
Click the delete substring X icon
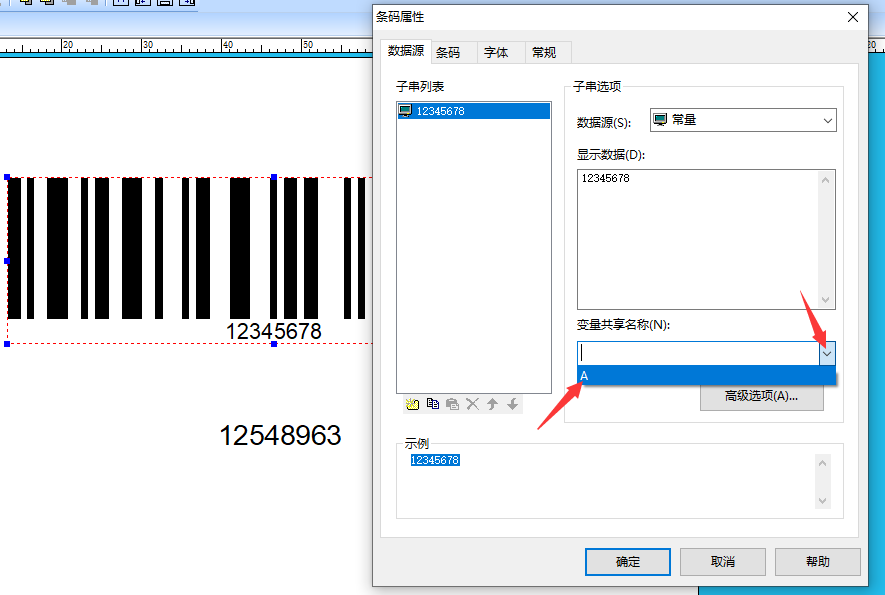click(x=472, y=404)
